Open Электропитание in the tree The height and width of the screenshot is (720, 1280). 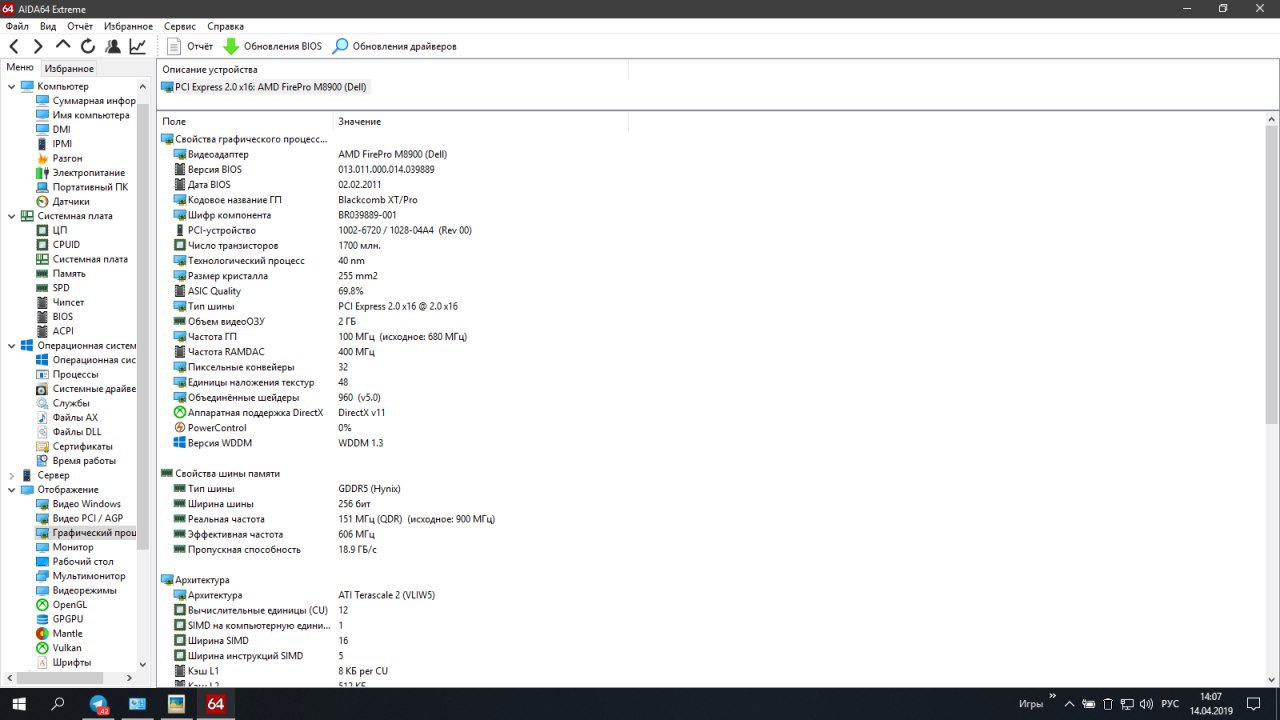click(81, 173)
